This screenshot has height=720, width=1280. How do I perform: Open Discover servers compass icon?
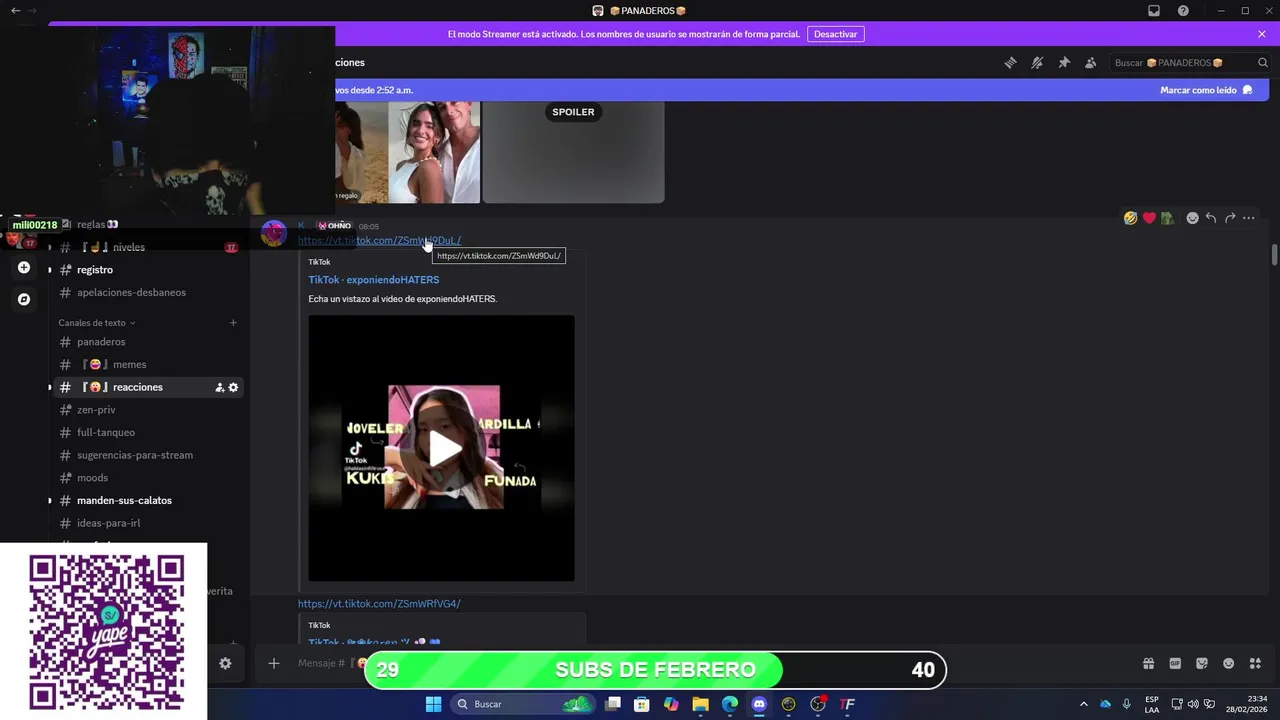24,299
